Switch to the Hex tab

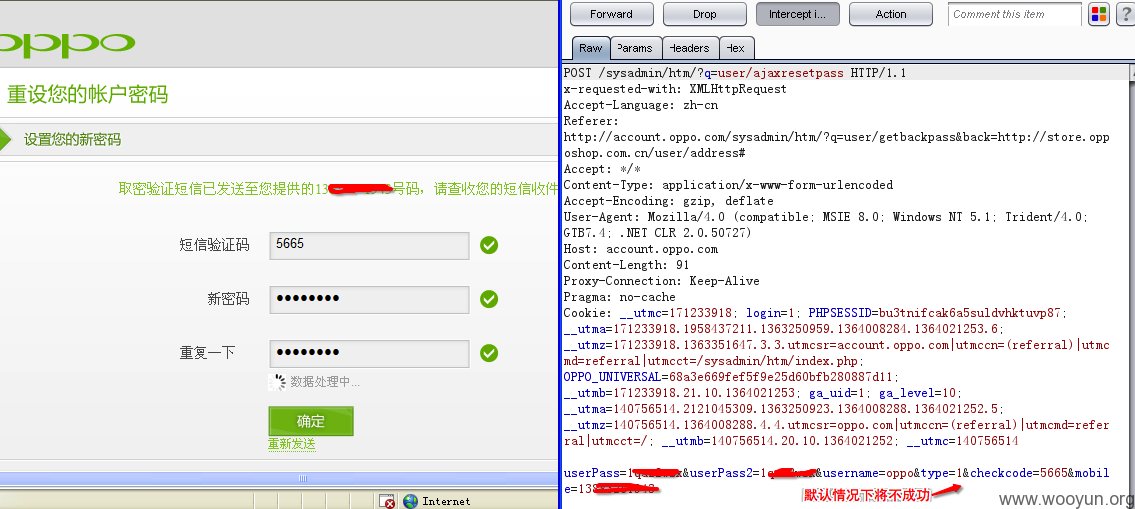click(x=736, y=49)
